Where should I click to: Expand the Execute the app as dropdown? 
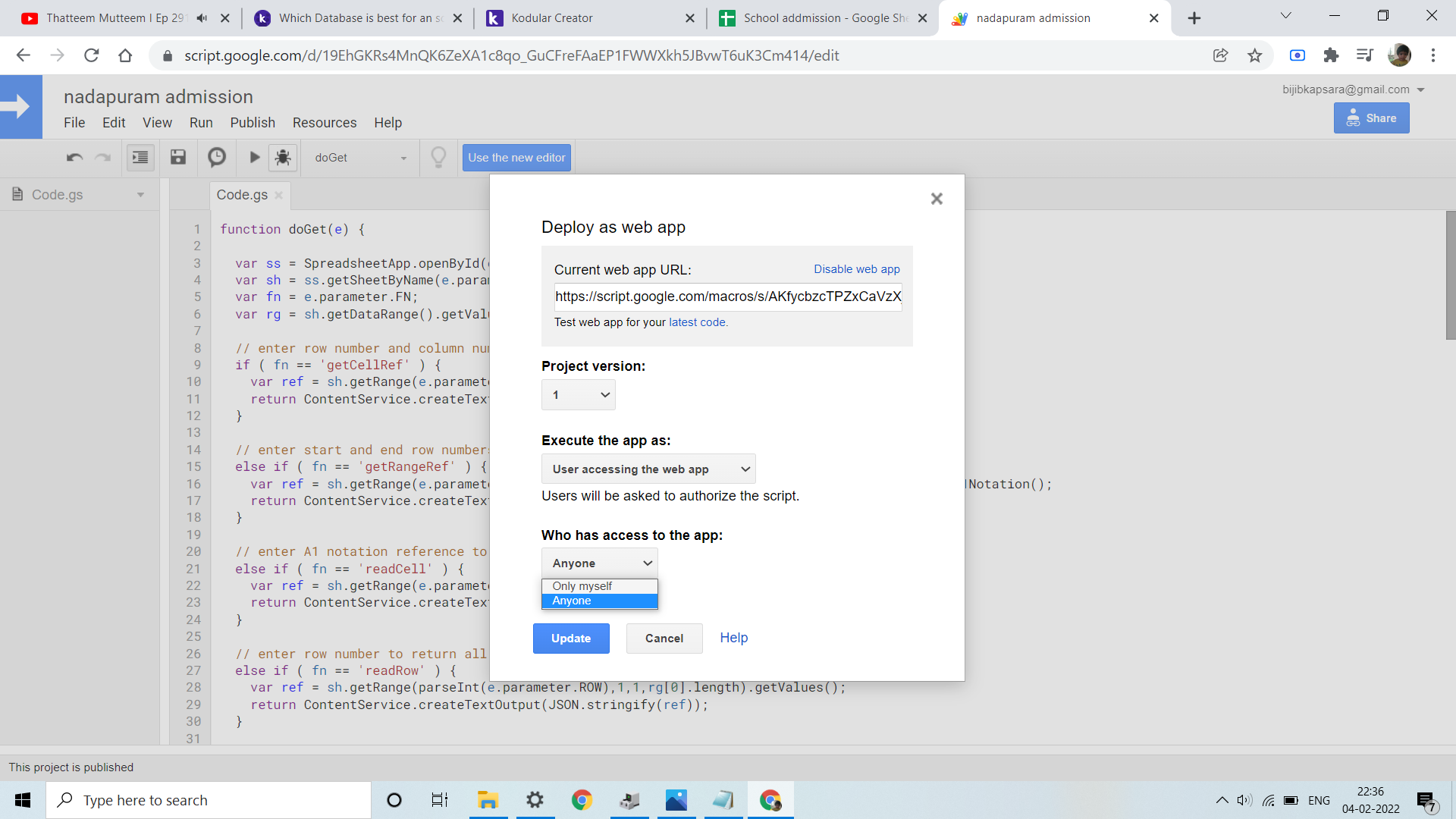648,469
